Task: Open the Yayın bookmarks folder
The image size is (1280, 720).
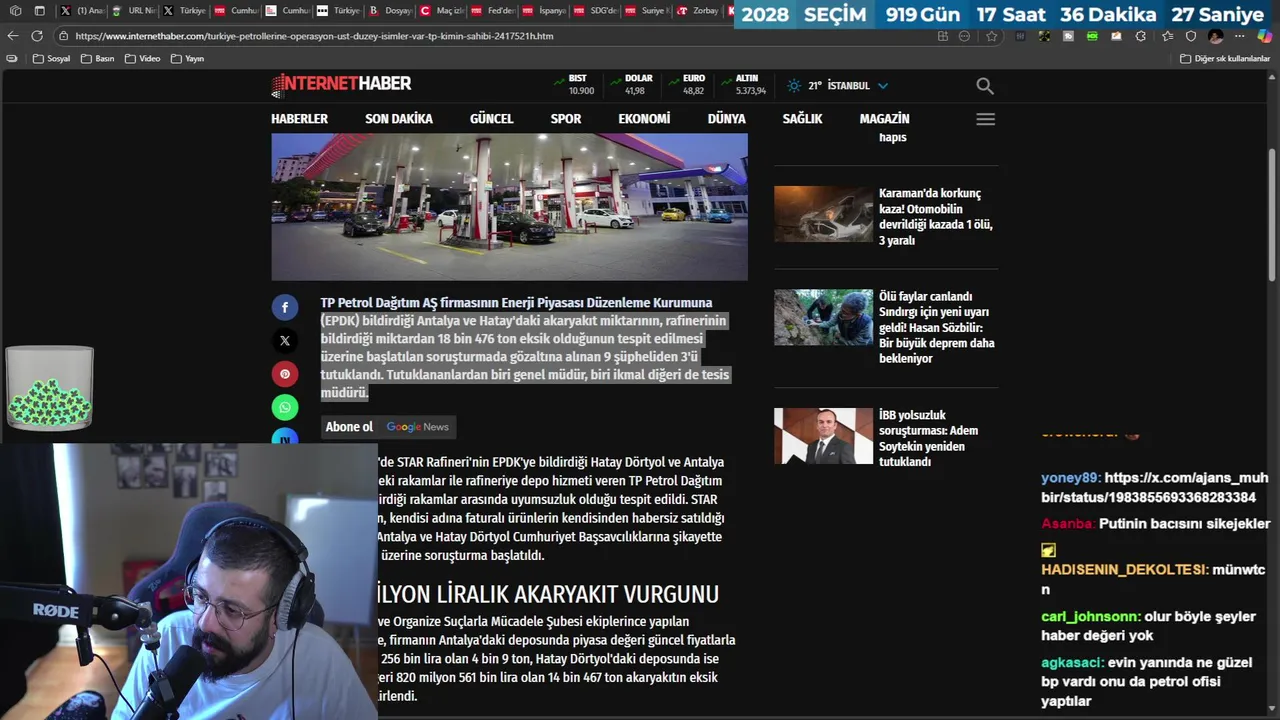Action: 188,59
